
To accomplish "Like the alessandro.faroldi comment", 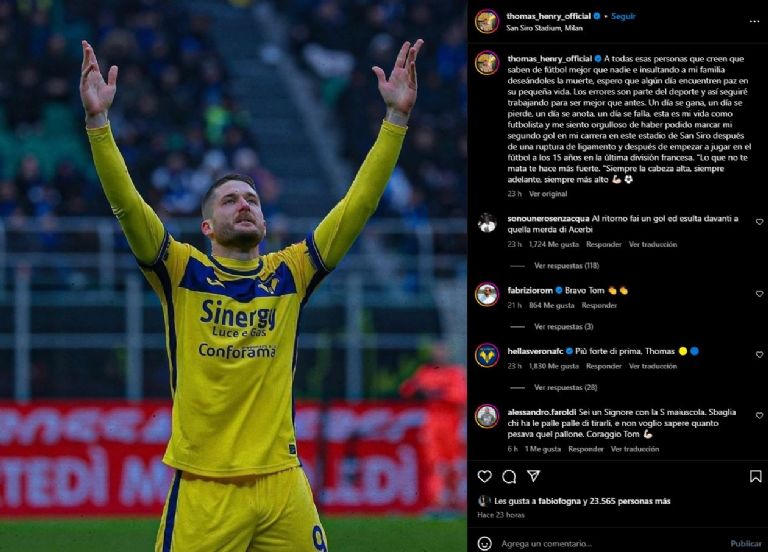I will pos(759,415).
